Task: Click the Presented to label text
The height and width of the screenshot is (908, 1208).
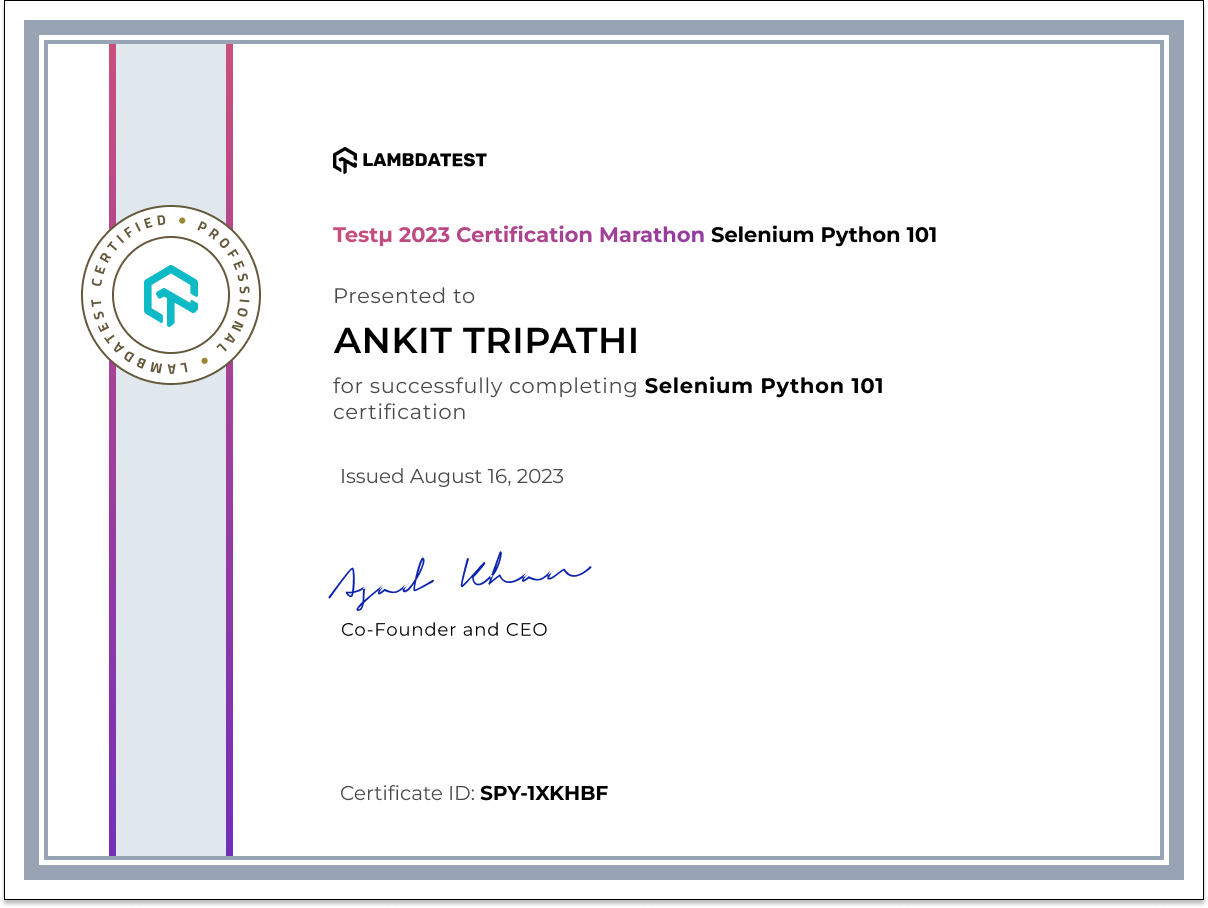Action: [404, 296]
